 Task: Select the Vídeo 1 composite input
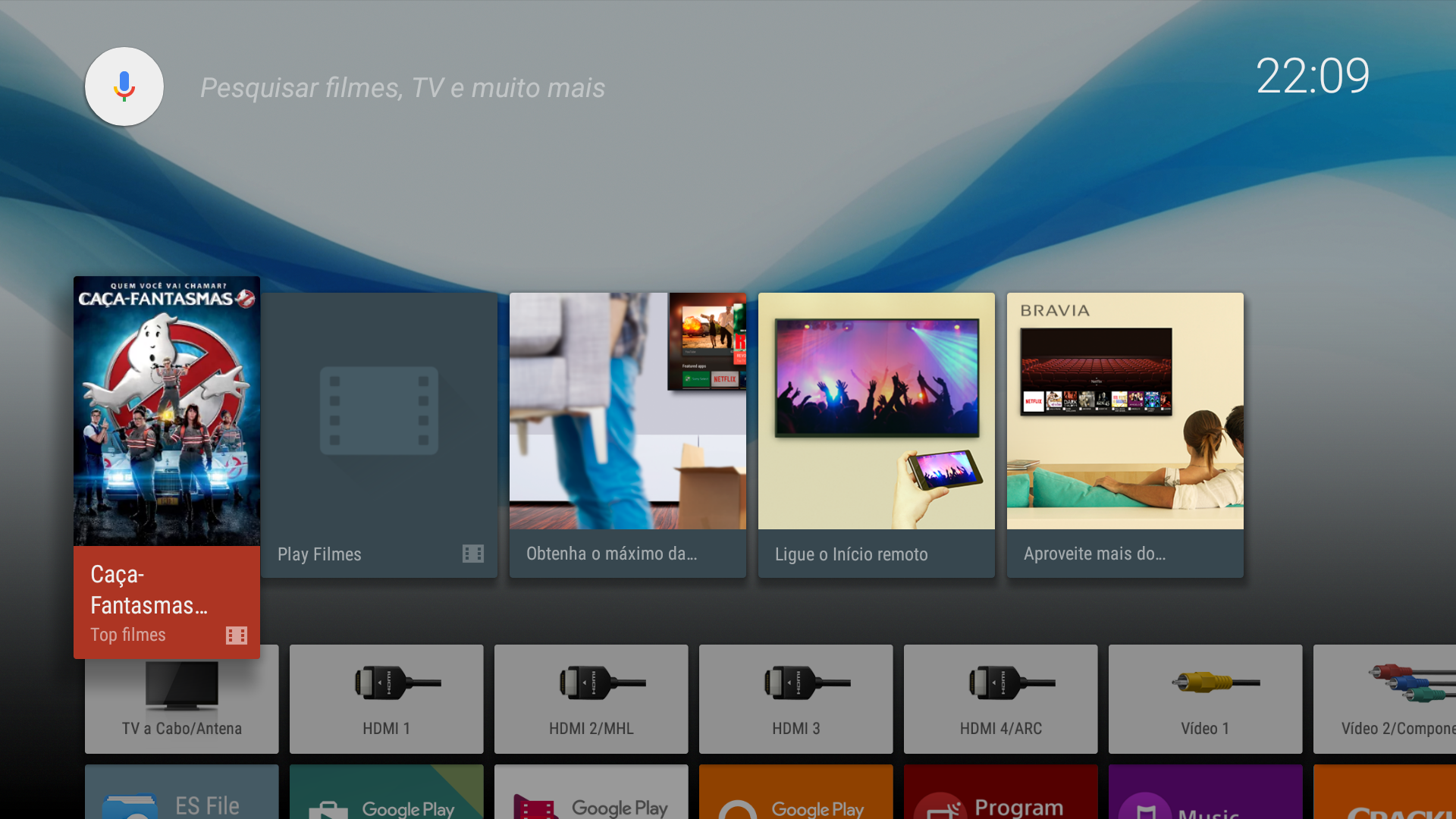(1205, 698)
